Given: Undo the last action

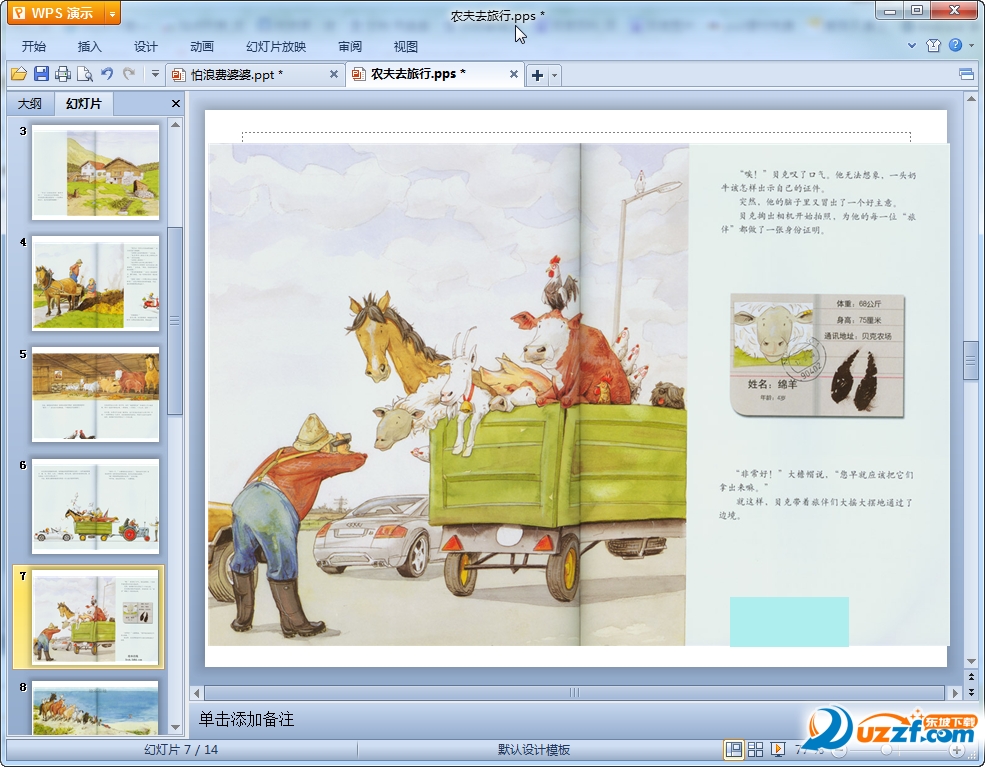Looking at the screenshot, I should (x=107, y=74).
